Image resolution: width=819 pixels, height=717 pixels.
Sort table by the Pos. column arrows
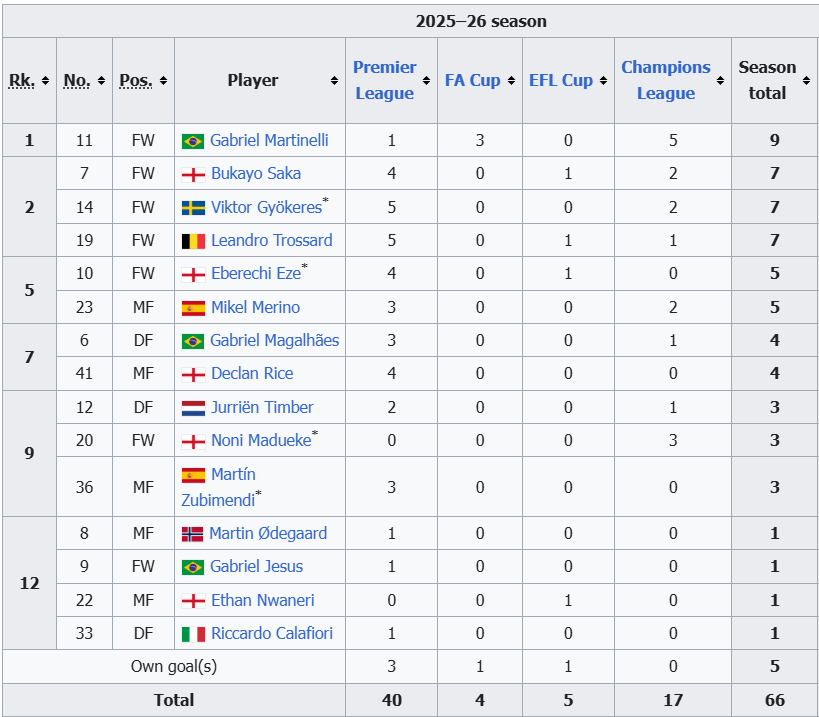(163, 81)
